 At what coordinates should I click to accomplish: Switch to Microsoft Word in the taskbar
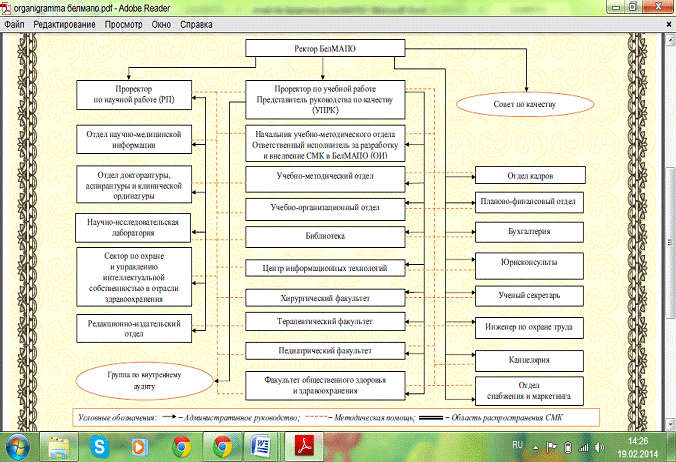(264, 445)
